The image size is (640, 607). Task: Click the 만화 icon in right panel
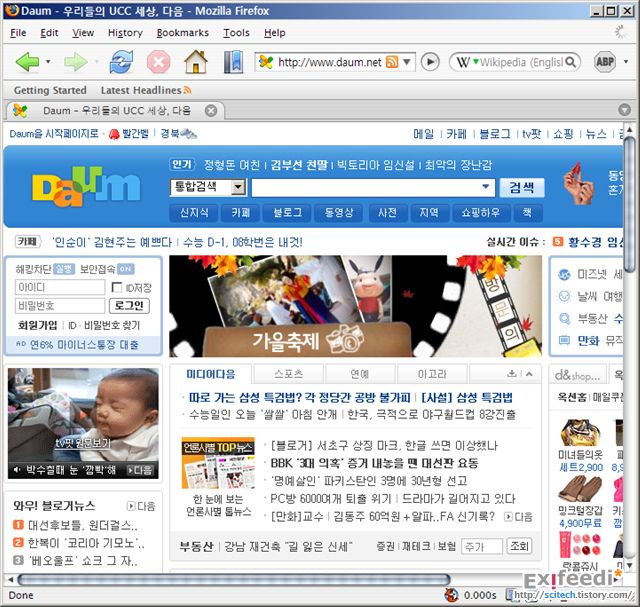(564, 340)
